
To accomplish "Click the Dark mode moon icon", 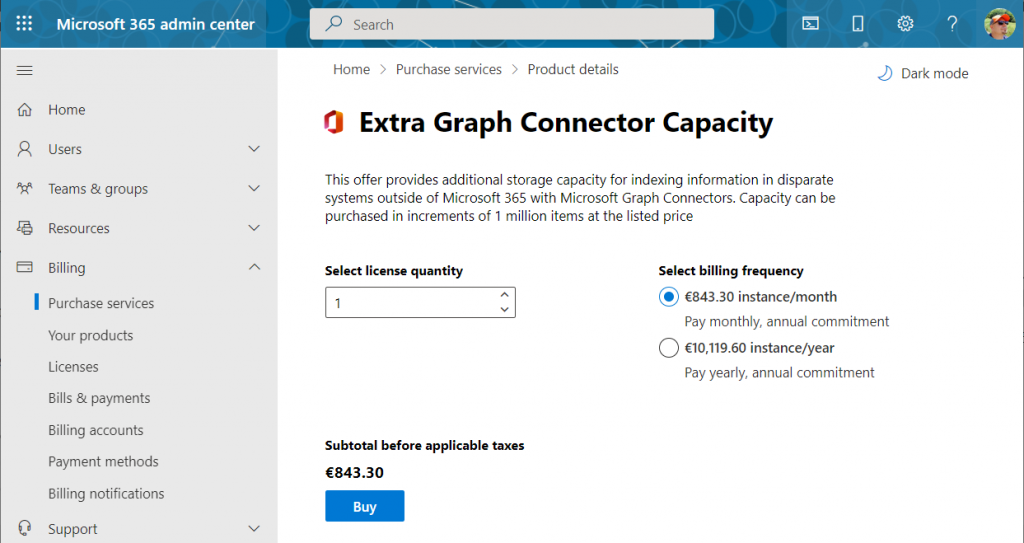I will pos(885,73).
